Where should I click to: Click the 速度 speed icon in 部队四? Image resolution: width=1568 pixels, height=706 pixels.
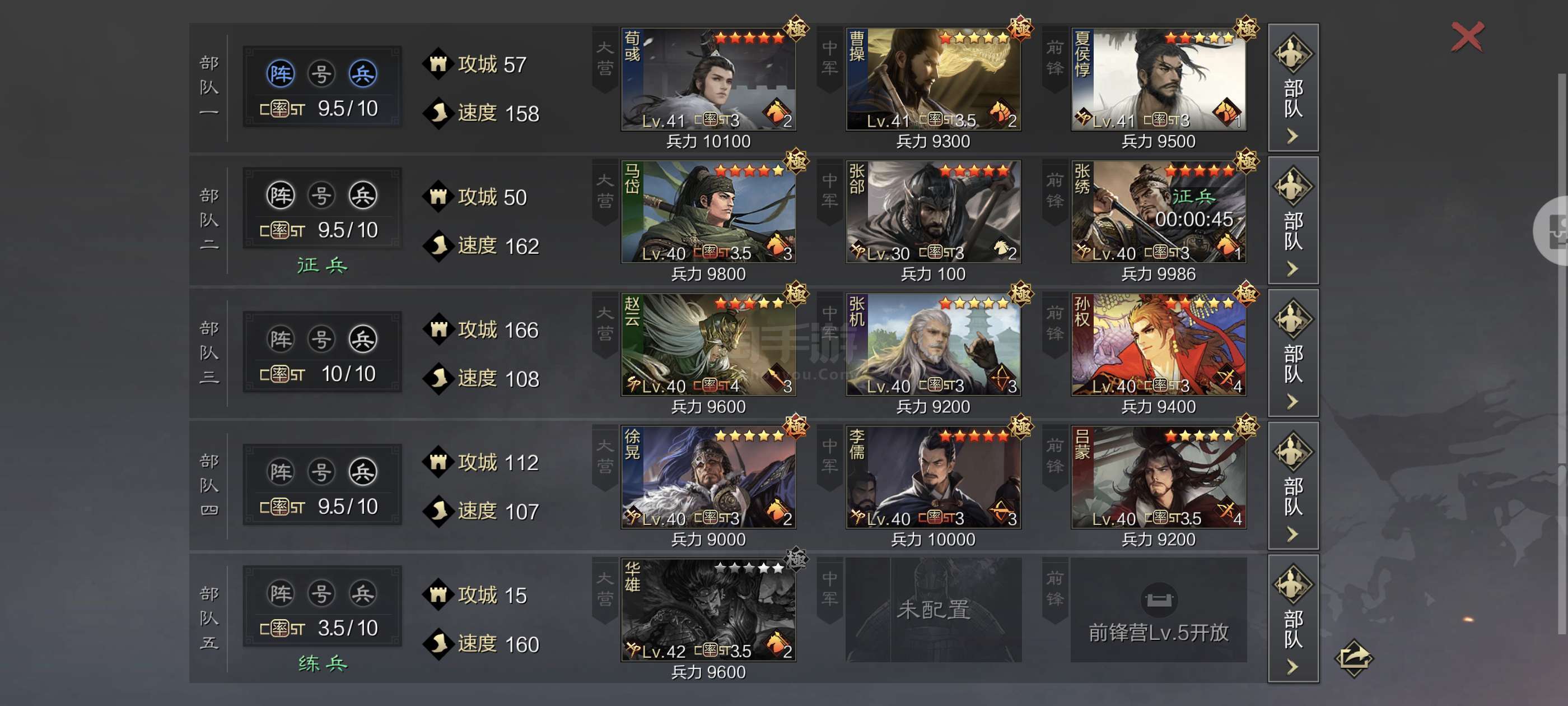point(438,511)
